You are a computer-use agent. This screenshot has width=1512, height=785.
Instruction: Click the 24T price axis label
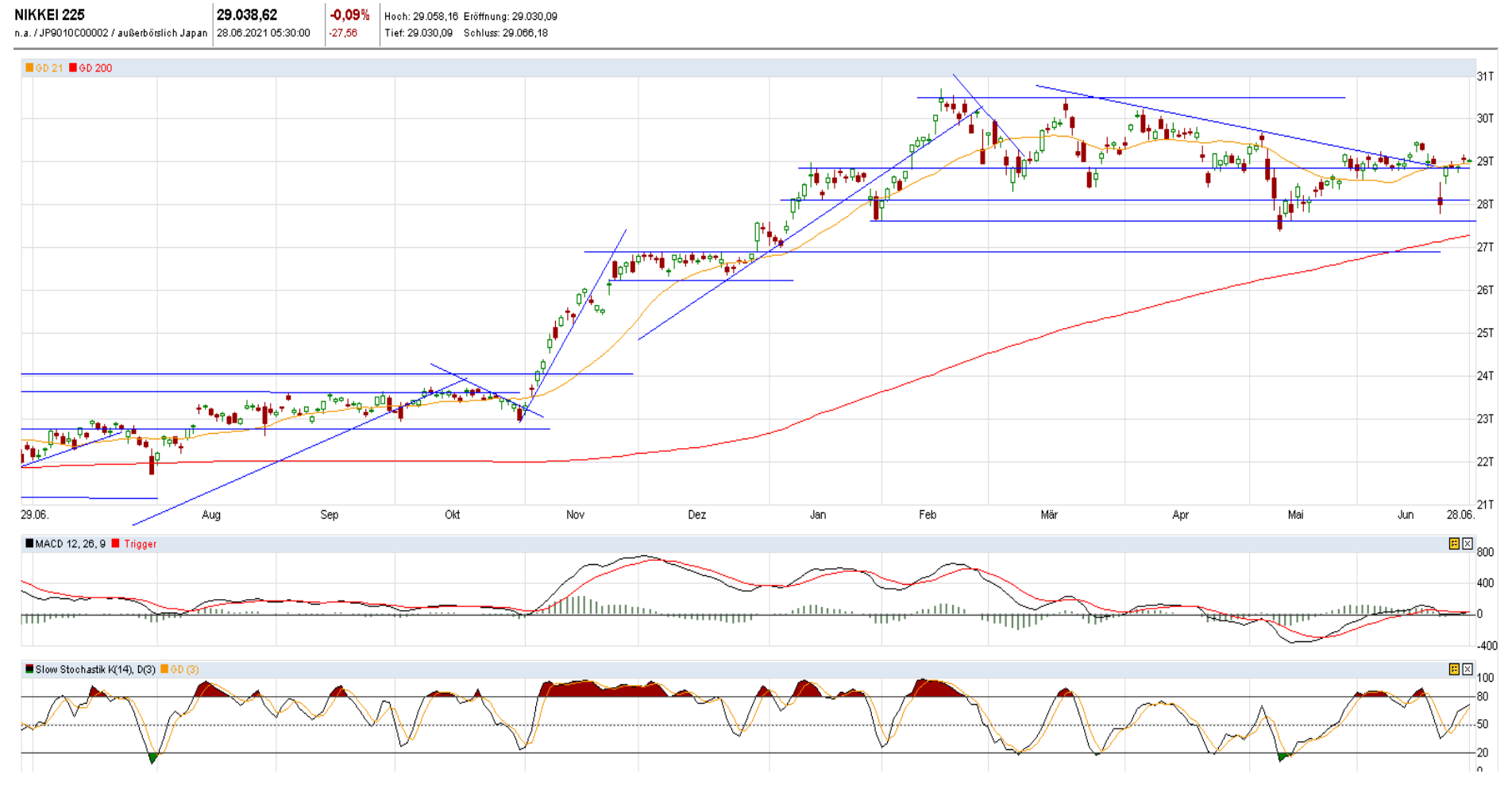click(x=1485, y=376)
